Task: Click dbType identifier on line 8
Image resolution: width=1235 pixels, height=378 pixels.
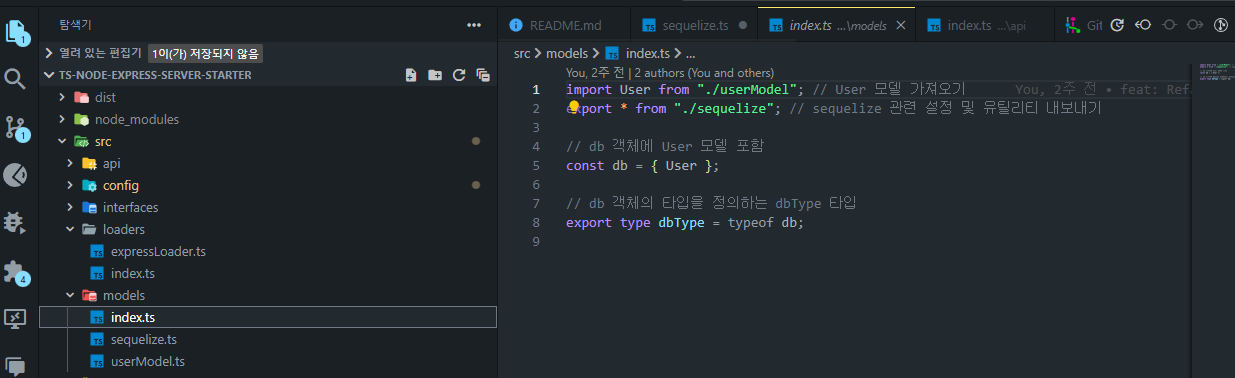Action: (681, 222)
